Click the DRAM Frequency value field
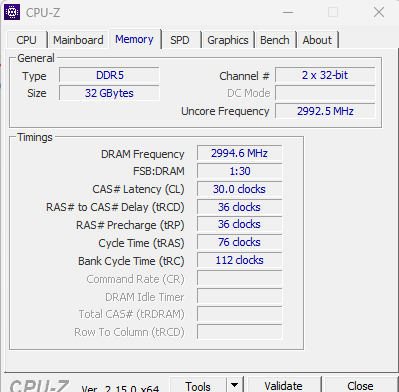399x392 pixels. pos(239,153)
